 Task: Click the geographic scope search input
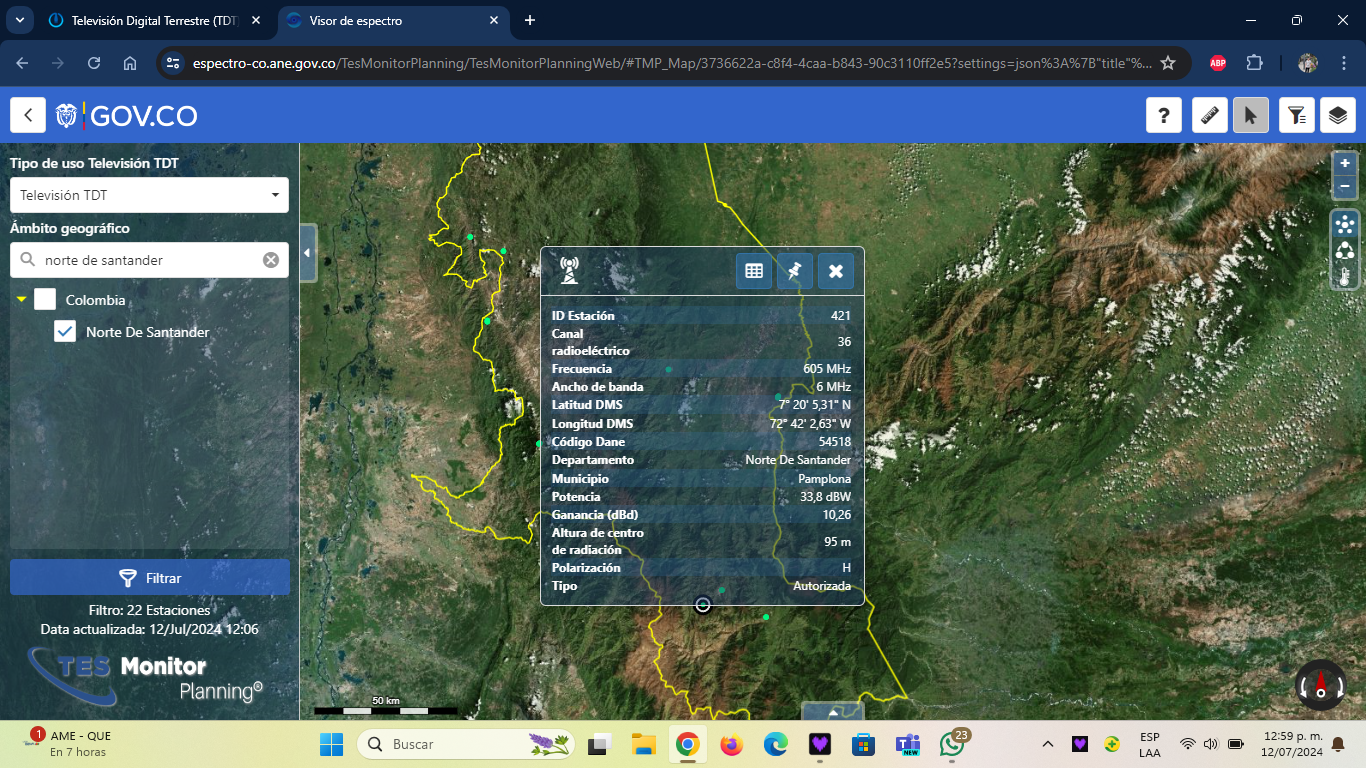[150, 260]
